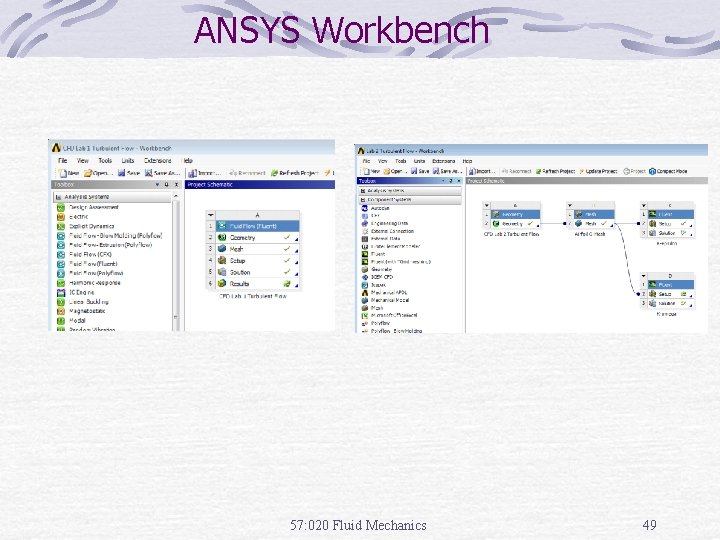Click Import icon in Lab 2 Workbench toolbar

click(x=472, y=171)
